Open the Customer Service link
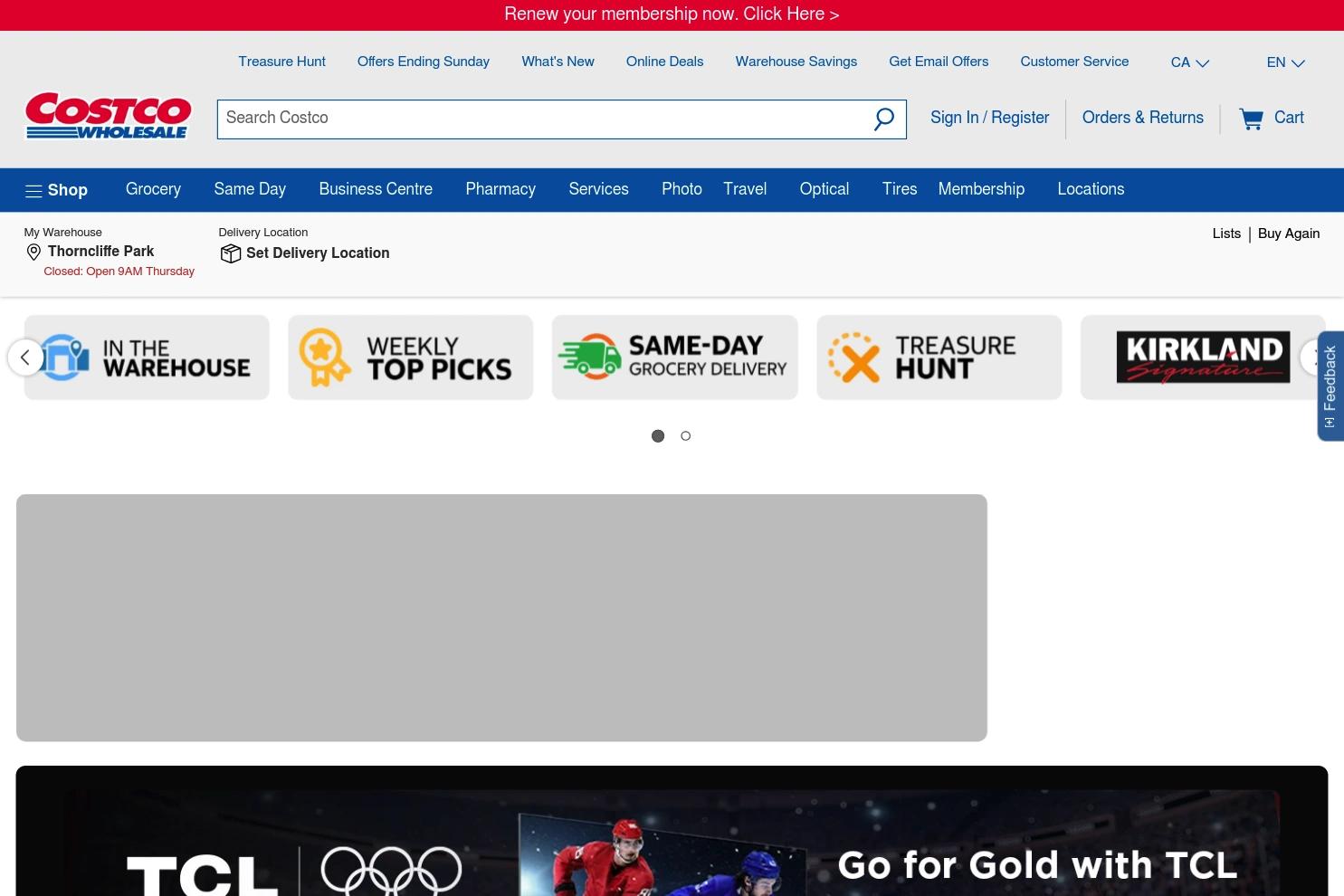Screen dimensions: 1344x896 (x=1074, y=62)
